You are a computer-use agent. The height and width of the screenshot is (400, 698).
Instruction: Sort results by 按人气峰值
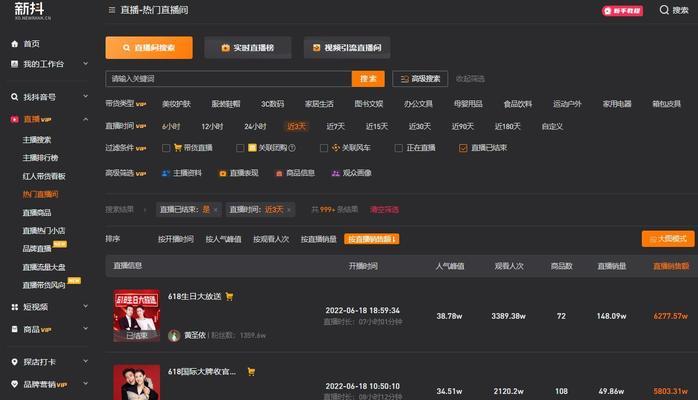click(x=223, y=239)
